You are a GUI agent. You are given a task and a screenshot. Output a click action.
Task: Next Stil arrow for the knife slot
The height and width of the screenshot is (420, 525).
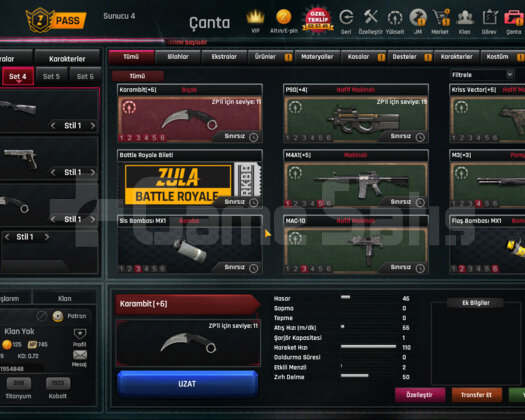[93, 219]
